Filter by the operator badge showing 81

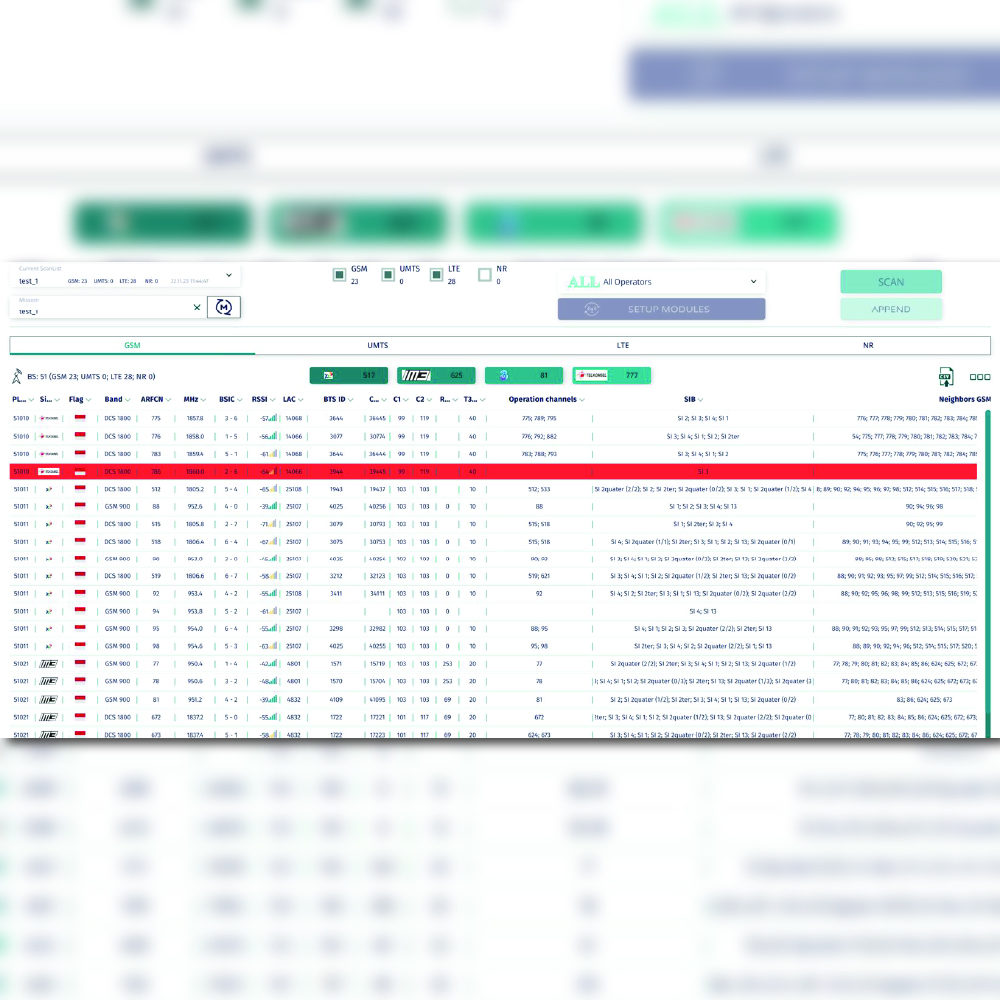[x=524, y=376]
